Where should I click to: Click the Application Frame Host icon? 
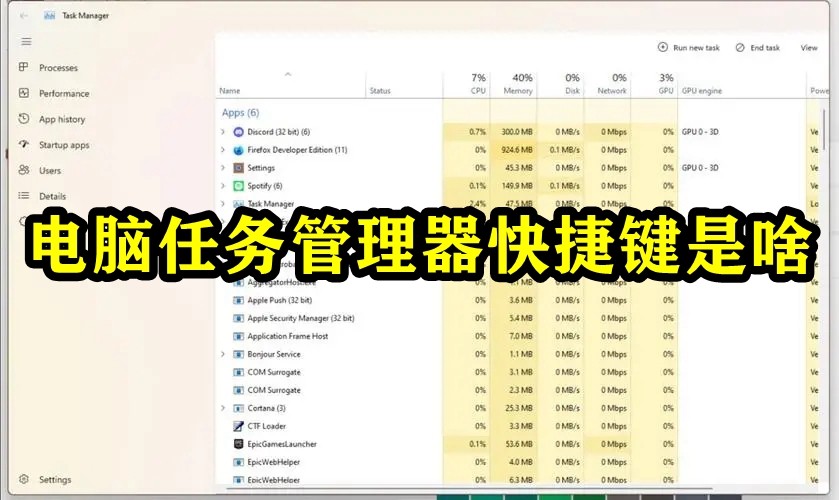(239, 336)
